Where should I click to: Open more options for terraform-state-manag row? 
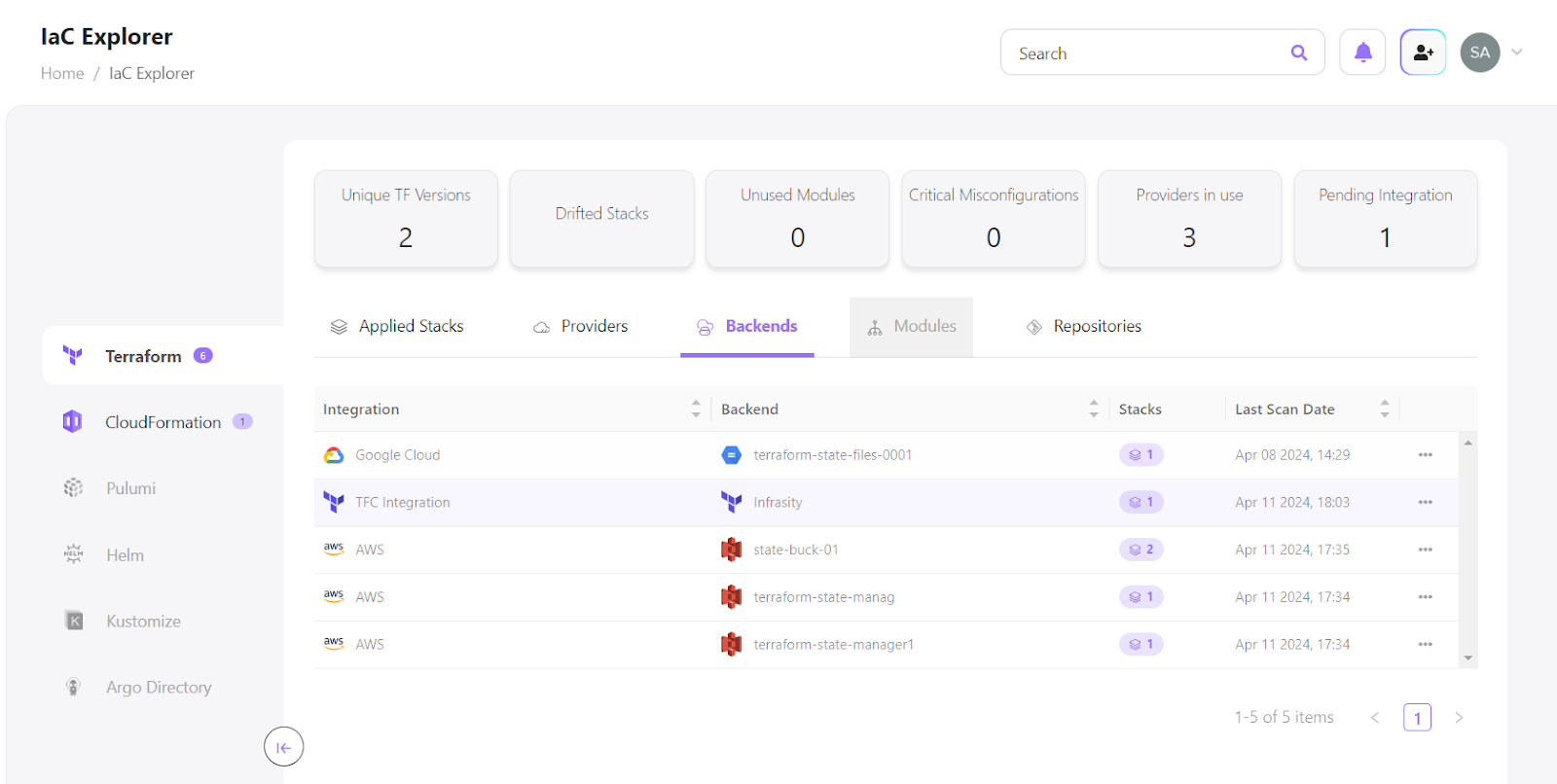click(x=1425, y=597)
